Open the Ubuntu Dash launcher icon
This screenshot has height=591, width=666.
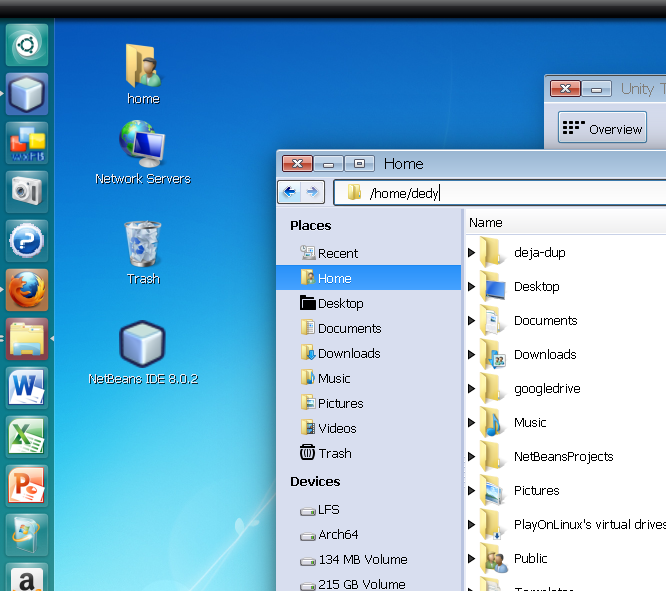27,45
